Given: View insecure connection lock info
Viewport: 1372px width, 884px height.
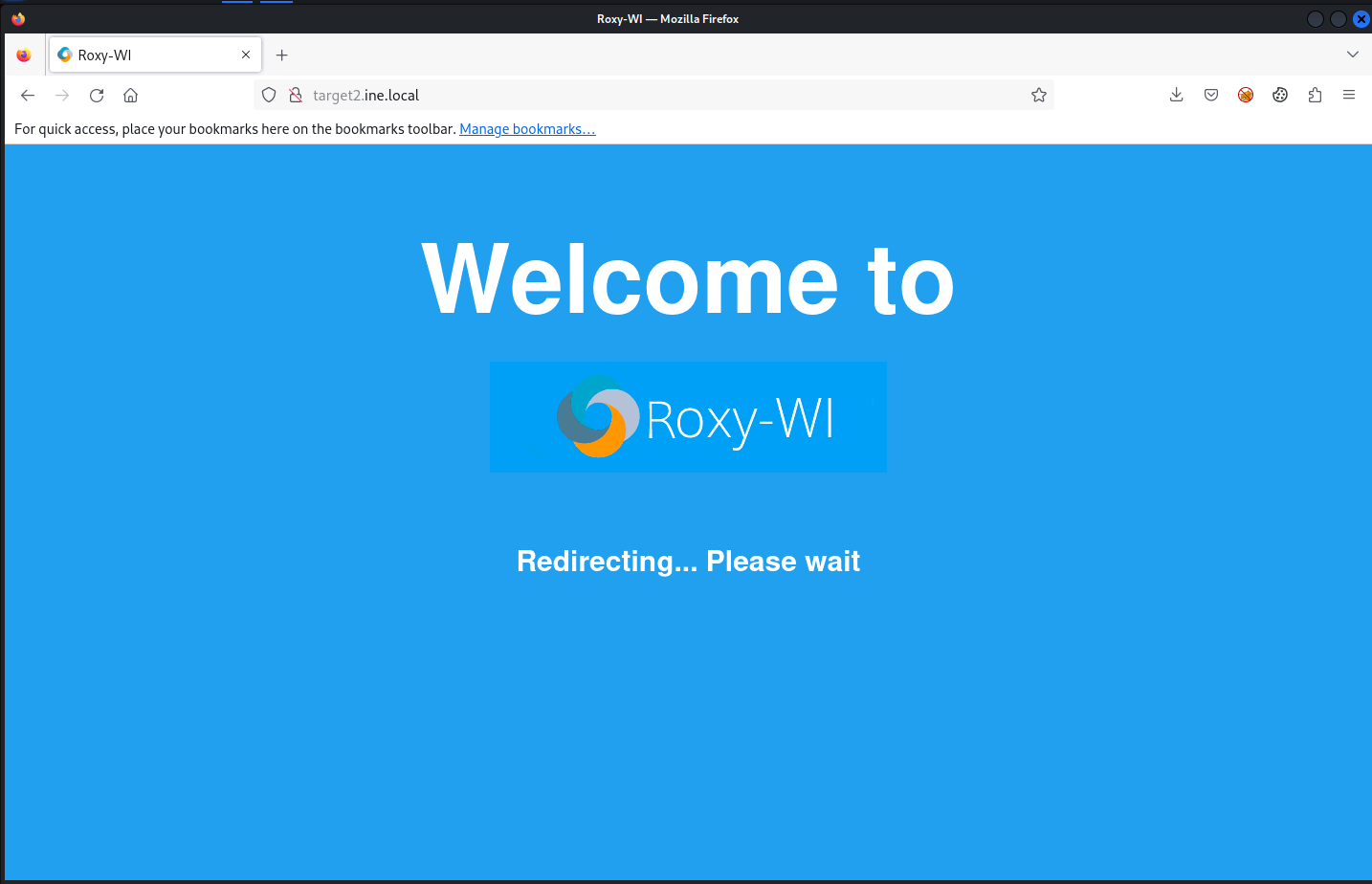Looking at the screenshot, I should point(296,95).
